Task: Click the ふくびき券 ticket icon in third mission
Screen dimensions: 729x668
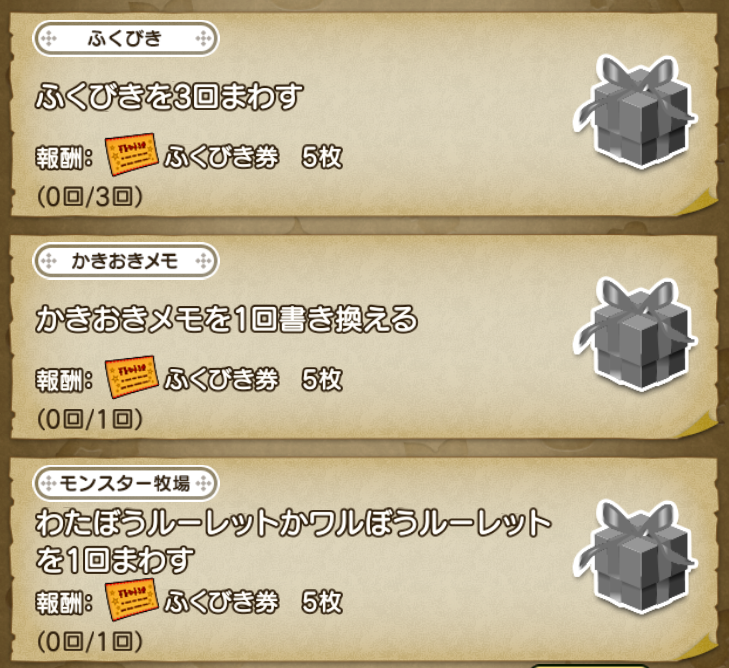Action: click(132, 600)
